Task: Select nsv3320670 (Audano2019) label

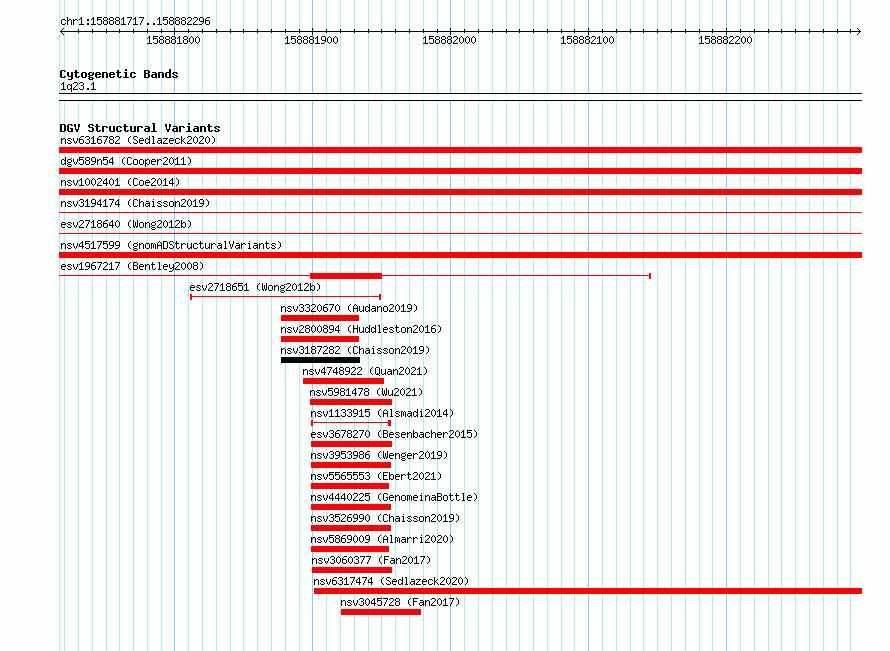Action: [x=349, y=308]
